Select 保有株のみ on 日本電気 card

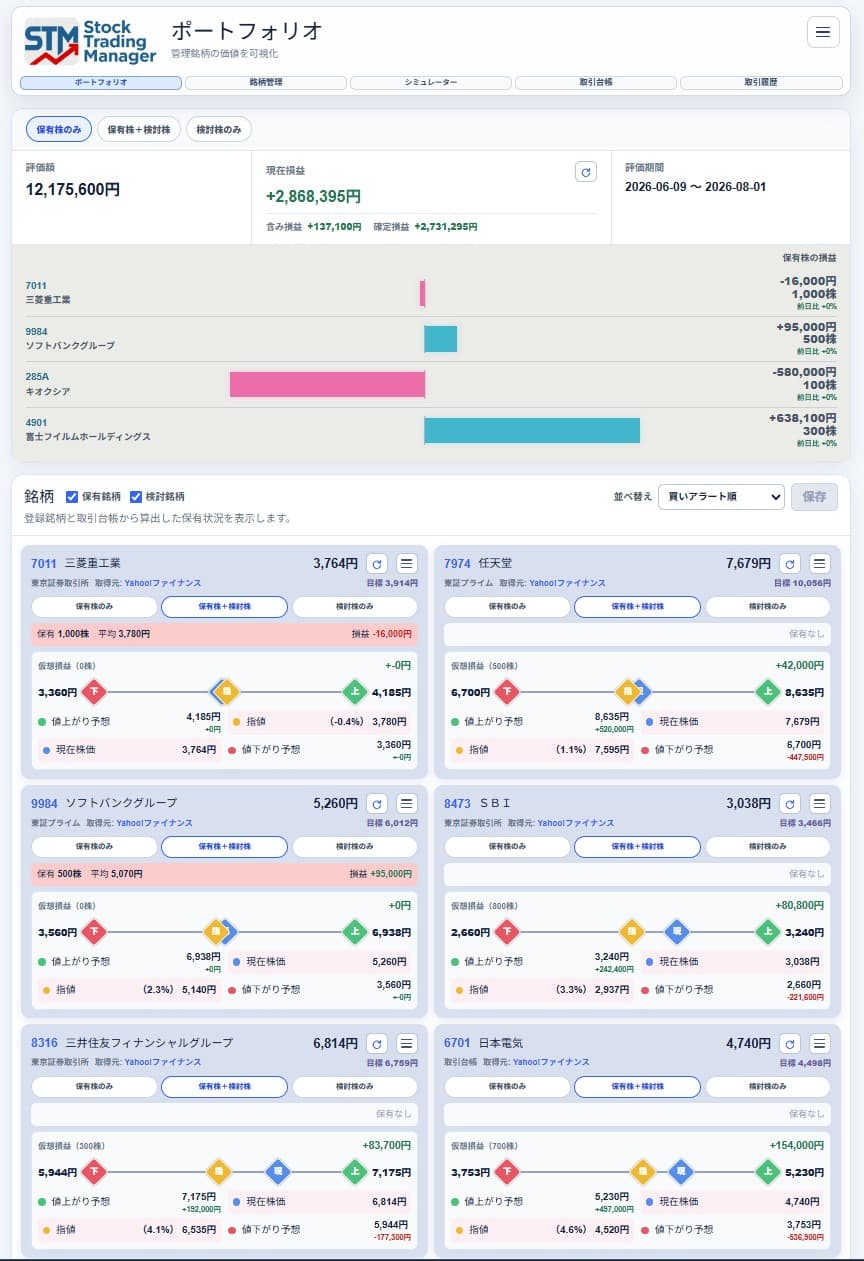click(507, 1087)
